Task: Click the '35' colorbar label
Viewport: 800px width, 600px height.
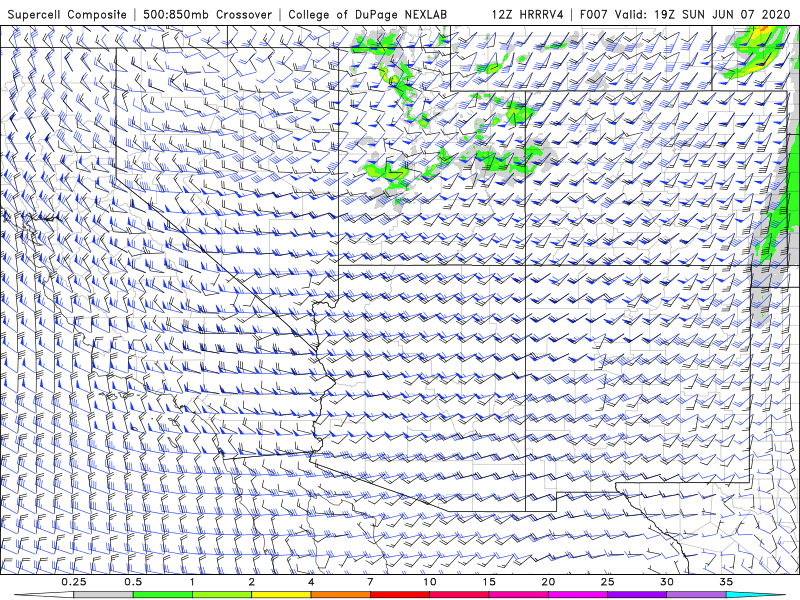Action: (726, 582)
